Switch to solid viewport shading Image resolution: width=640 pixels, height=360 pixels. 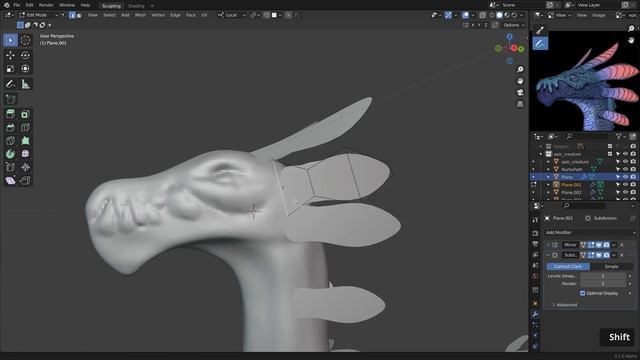499,15
